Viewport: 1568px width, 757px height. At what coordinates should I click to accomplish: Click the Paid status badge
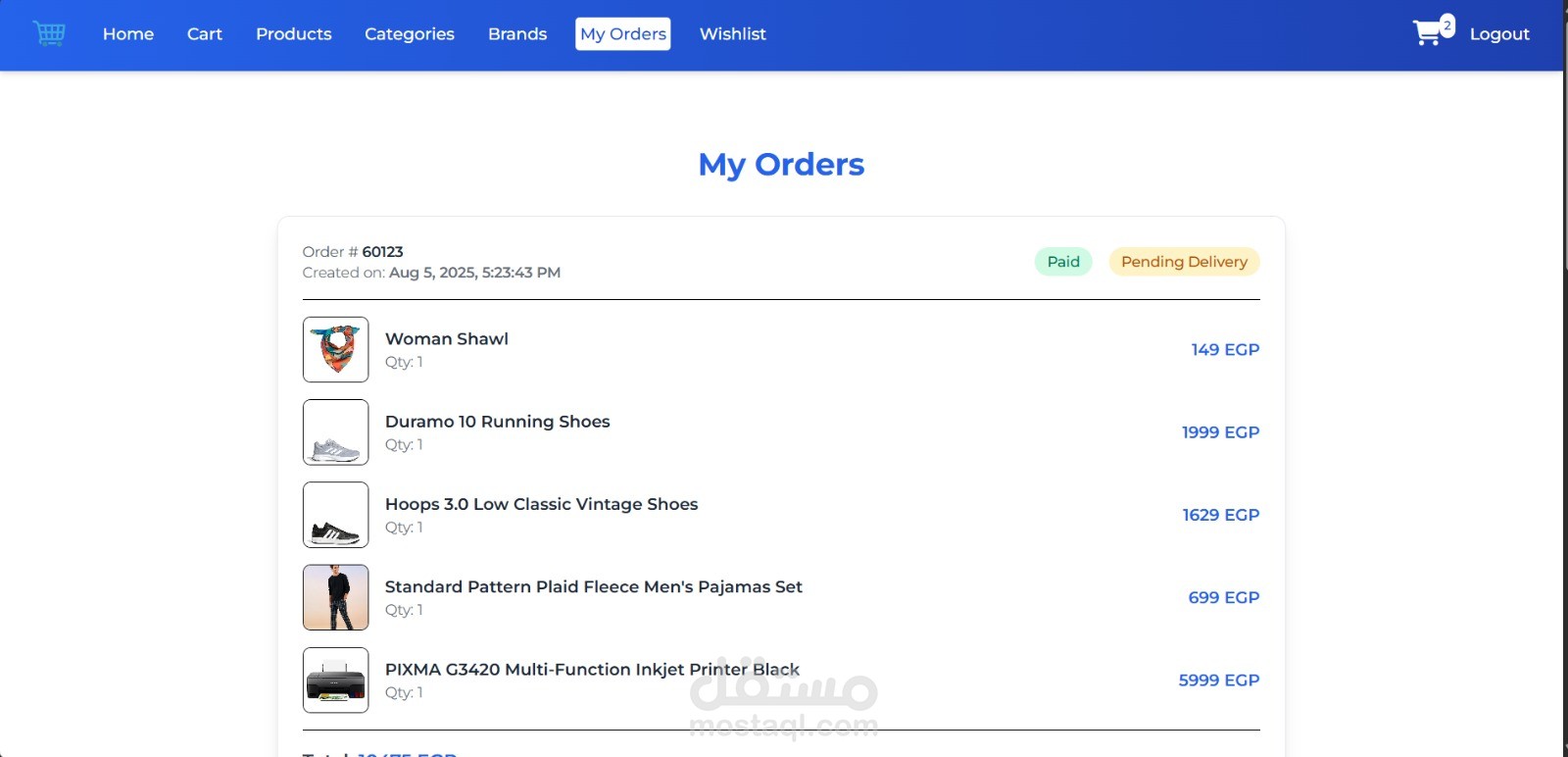pos(1063,262)
